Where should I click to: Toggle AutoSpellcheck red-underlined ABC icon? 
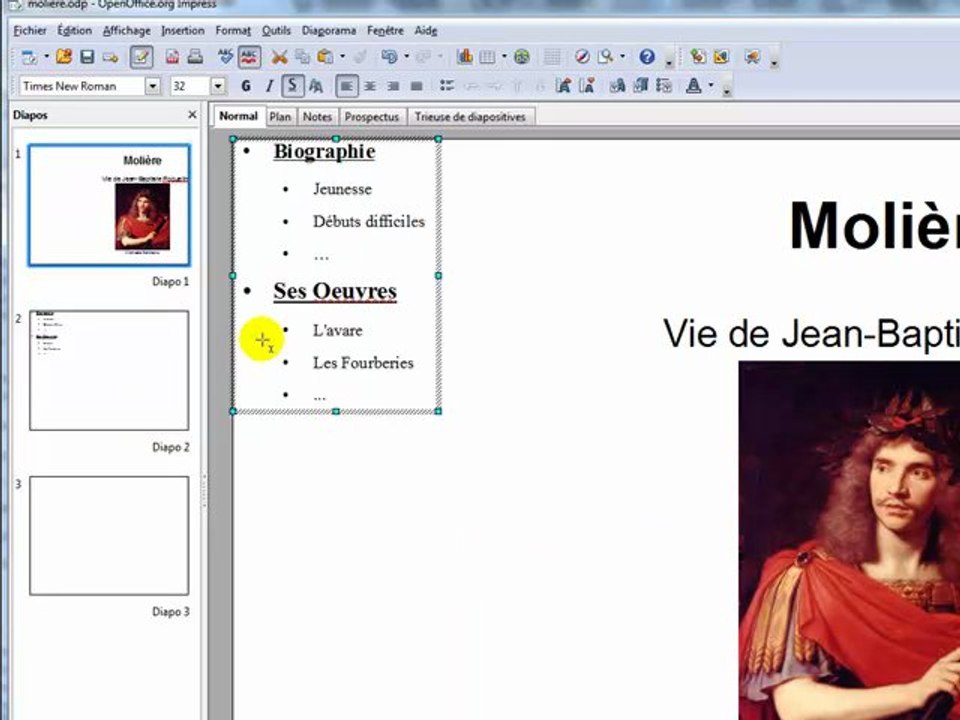point(249,57)
